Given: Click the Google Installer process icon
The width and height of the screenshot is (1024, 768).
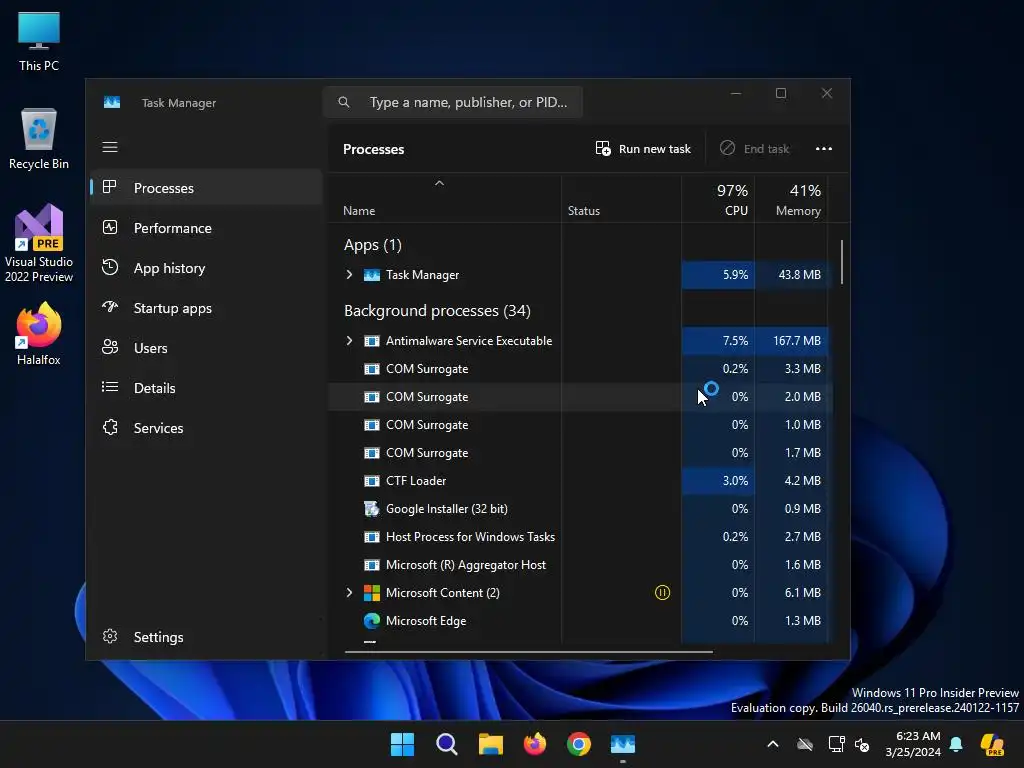Looking at the screenshot, I should coord(372,509).
